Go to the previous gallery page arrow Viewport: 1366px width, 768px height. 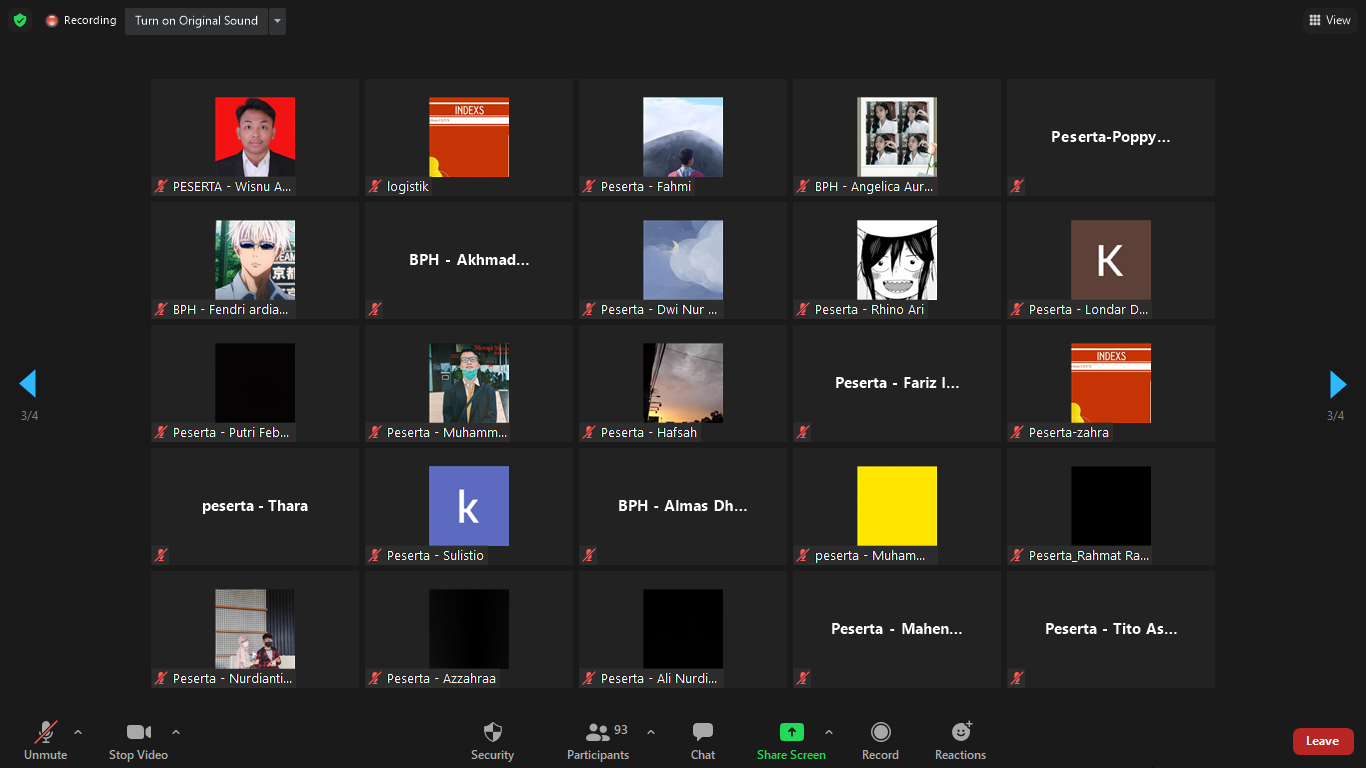(x=28, y=384)
